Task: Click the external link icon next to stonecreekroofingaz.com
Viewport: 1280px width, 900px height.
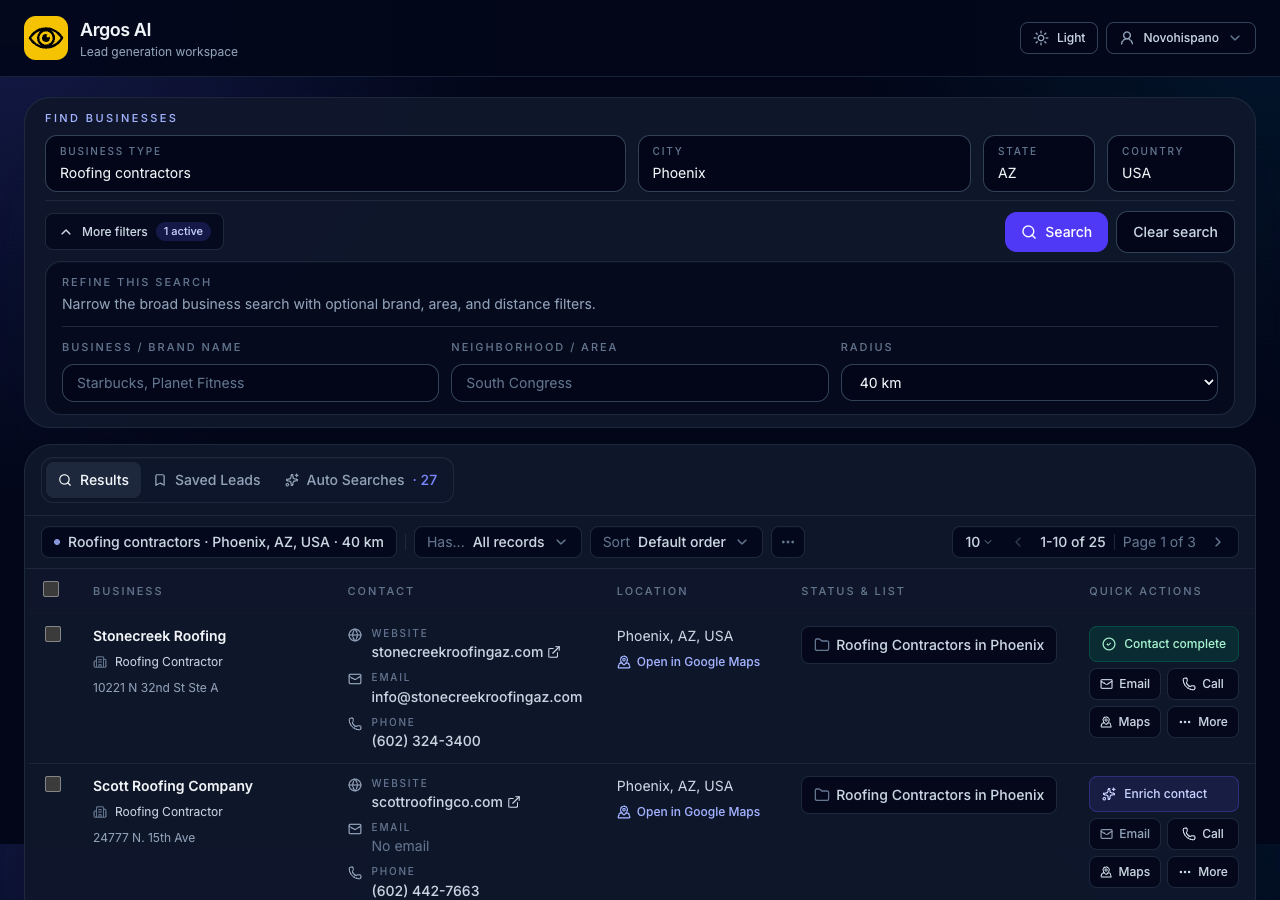Action: coord(555,652)
